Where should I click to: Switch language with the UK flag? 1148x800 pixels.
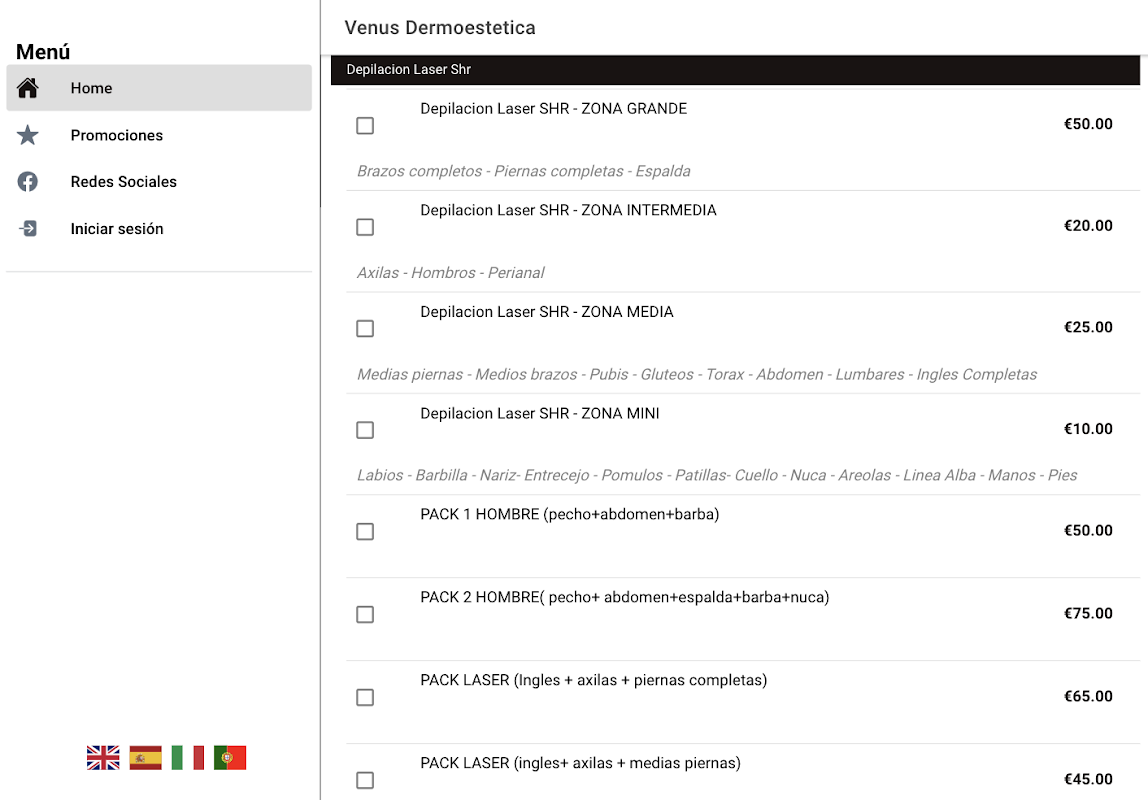coord(103,758)
